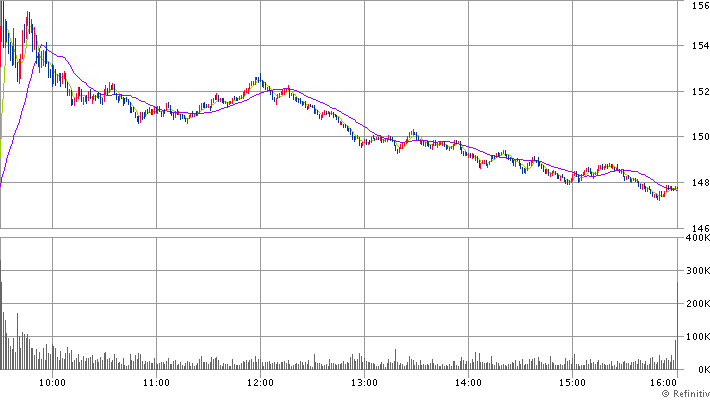This screenshot has height=400, width=710.
Task: Select the 14:00 time axis label
Action: click(468, 382)
